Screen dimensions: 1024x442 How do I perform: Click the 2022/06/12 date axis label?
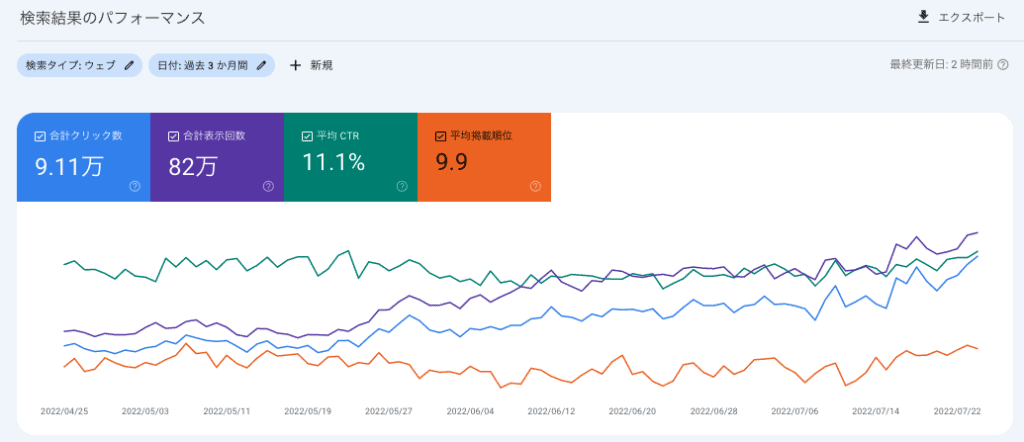(x=551, y=411)
